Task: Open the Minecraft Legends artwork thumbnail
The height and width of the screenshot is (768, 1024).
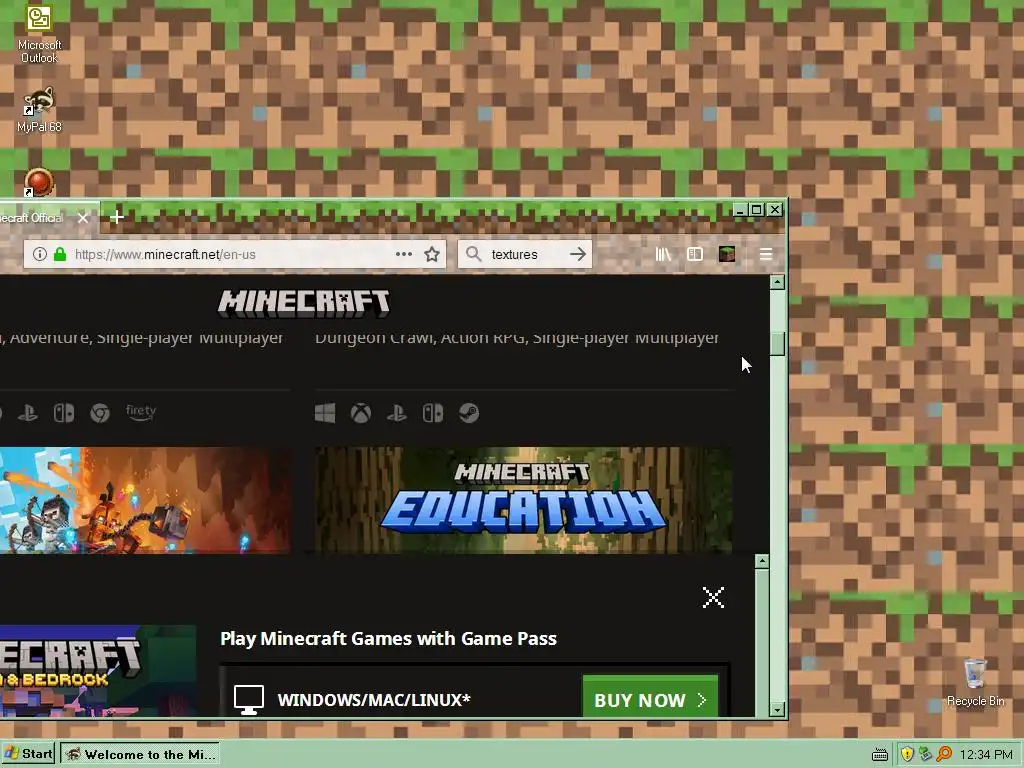Action: point(145,500)
